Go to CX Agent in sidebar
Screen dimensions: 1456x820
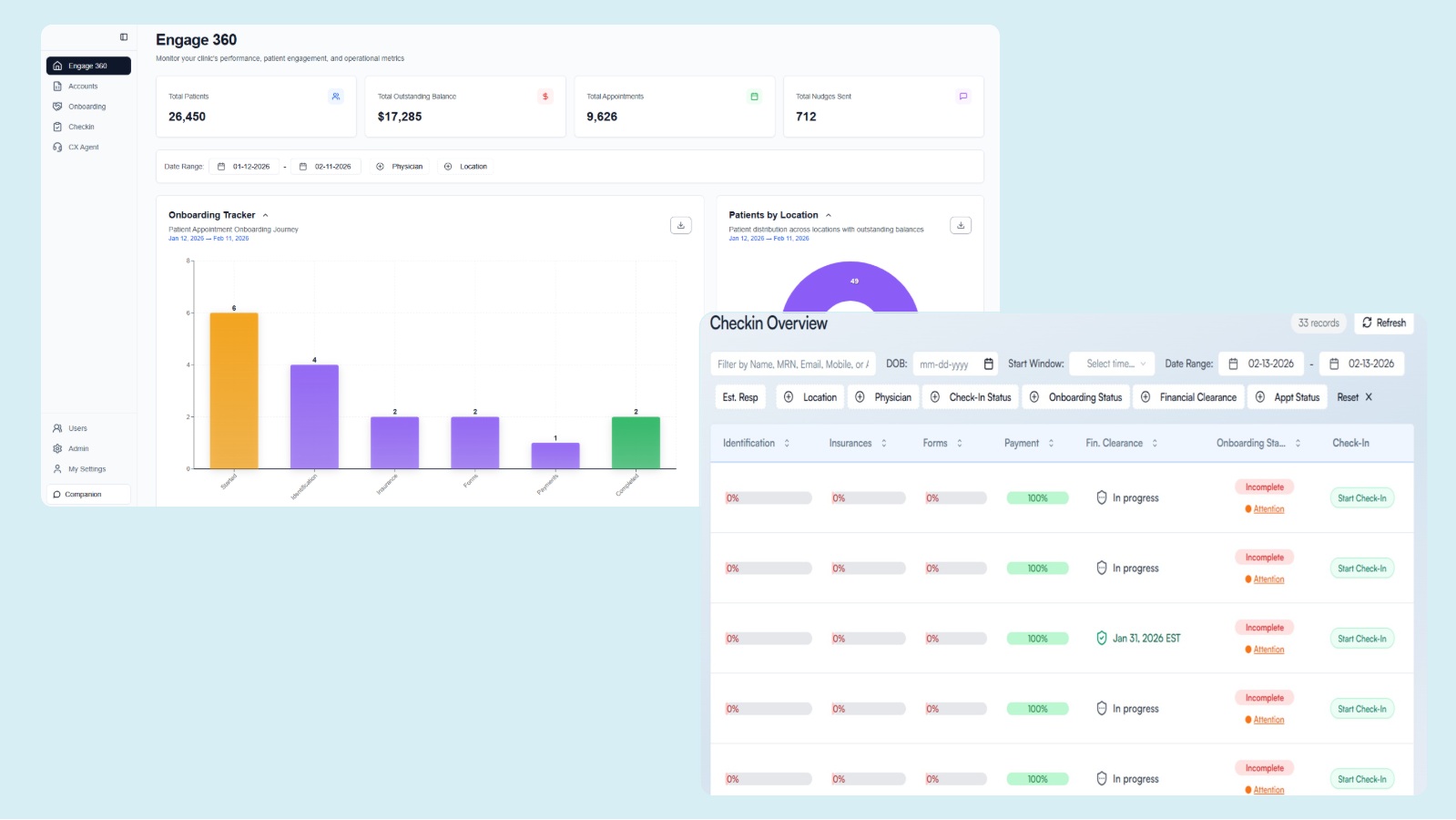tap(83, 147)
